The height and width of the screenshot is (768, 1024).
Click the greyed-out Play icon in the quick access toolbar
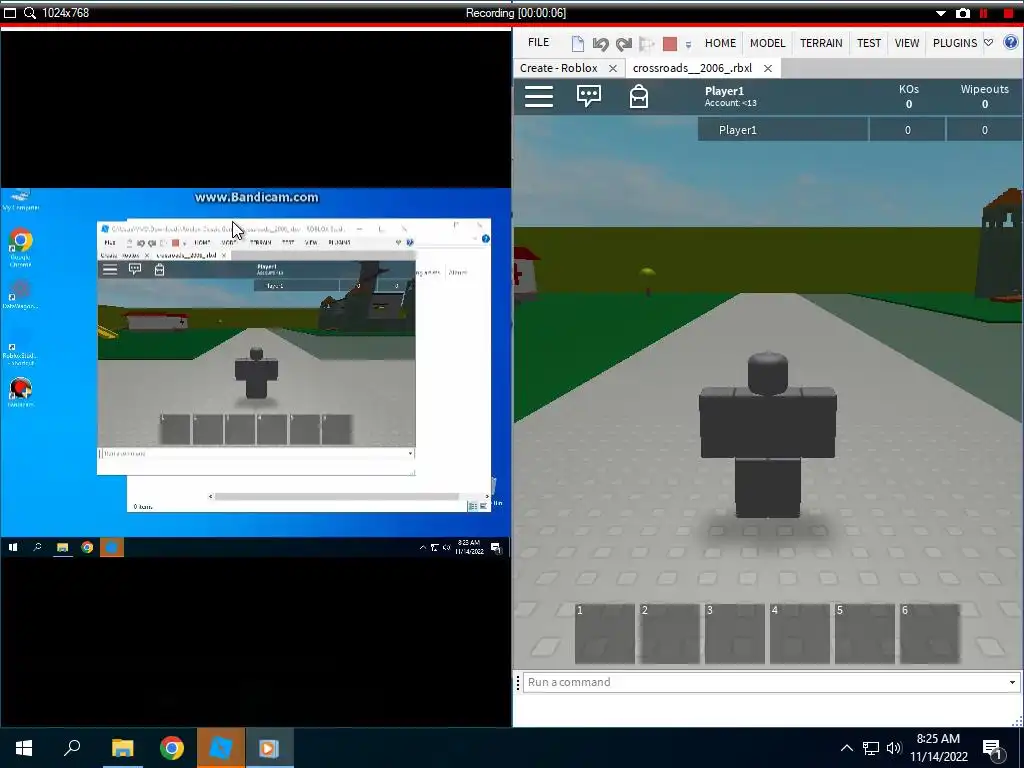[647, 44]
